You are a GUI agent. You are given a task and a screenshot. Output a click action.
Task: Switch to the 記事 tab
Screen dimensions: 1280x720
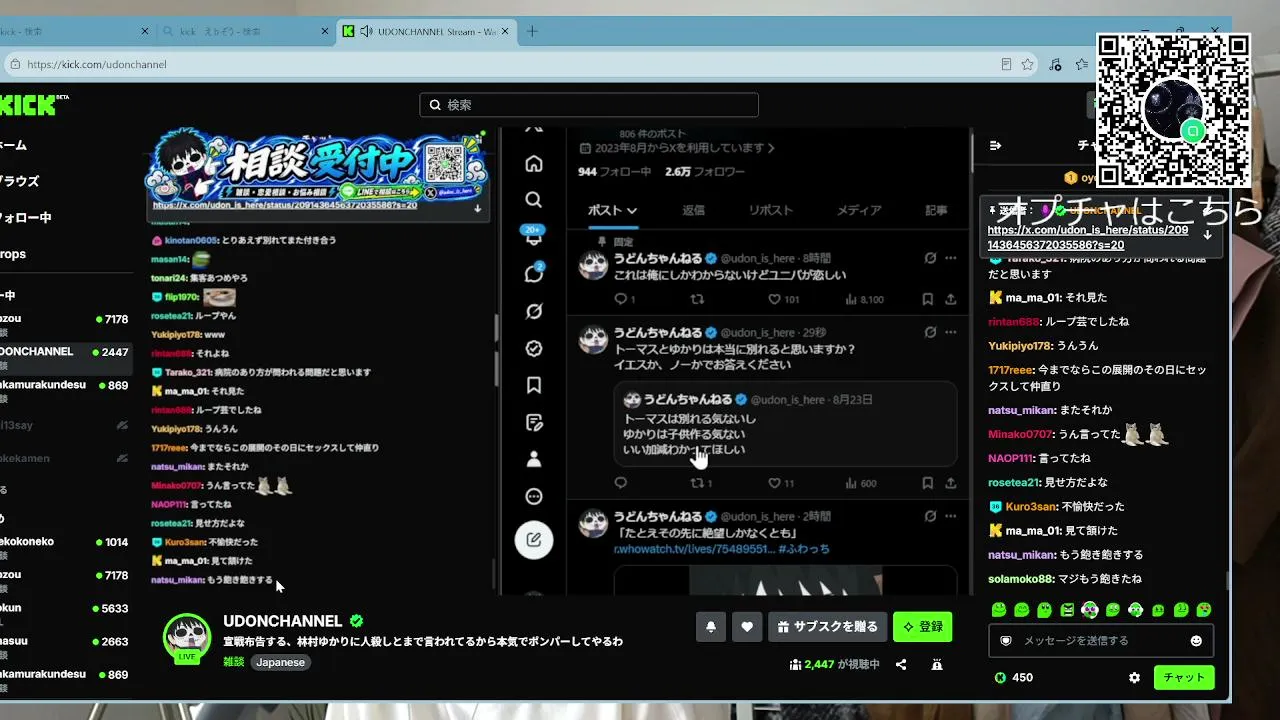point(936,210)
